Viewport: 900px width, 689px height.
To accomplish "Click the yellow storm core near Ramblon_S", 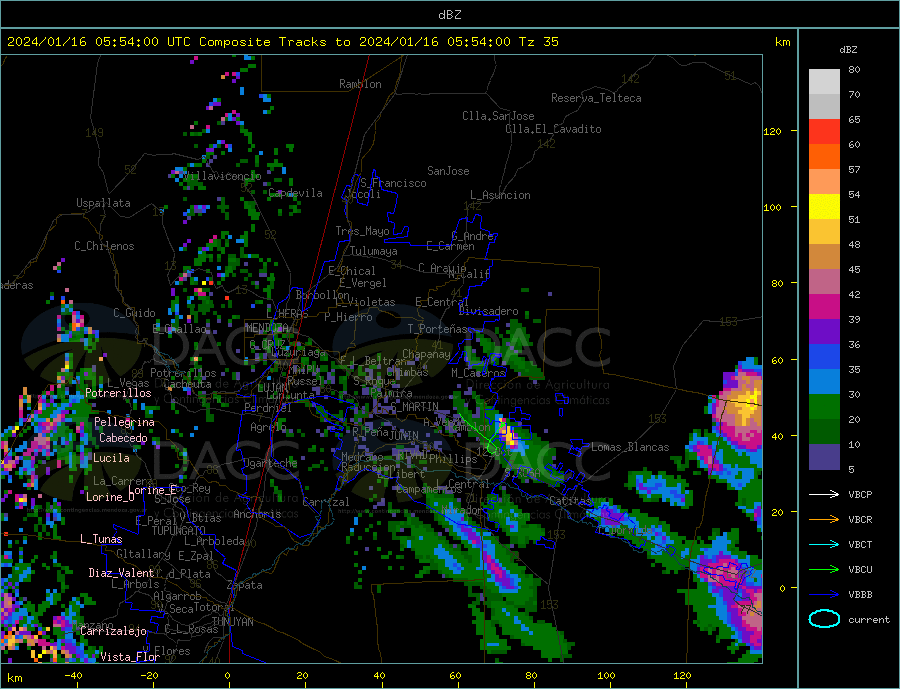I will 509,435.
